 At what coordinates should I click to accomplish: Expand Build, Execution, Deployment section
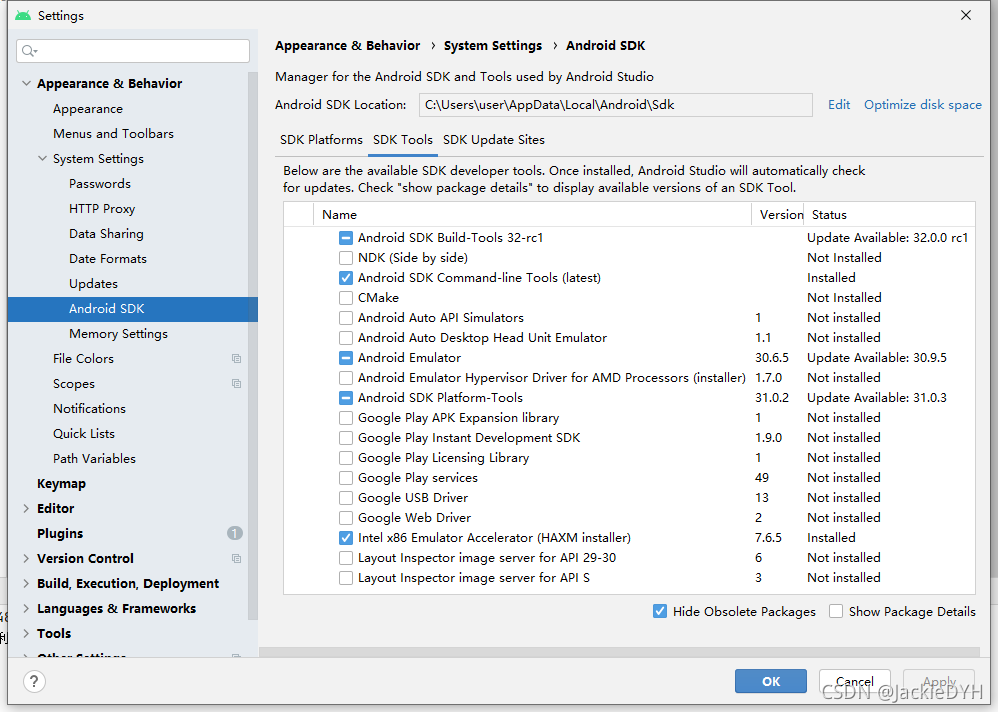26,583
